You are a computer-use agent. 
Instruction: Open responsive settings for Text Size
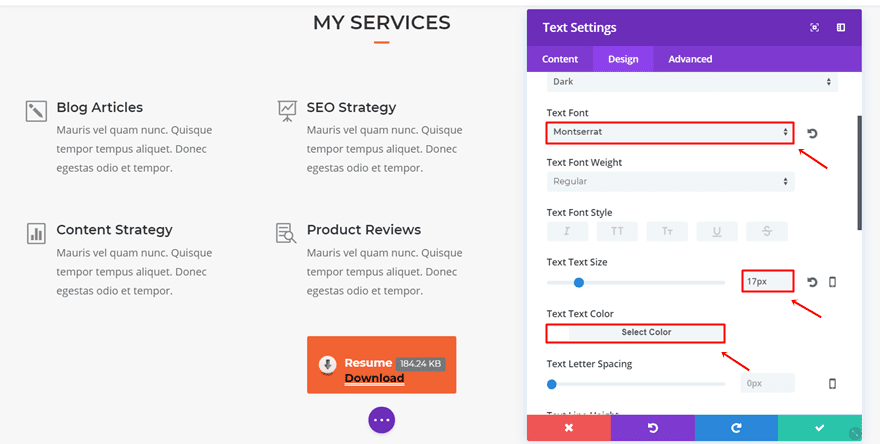click(832, 282)
